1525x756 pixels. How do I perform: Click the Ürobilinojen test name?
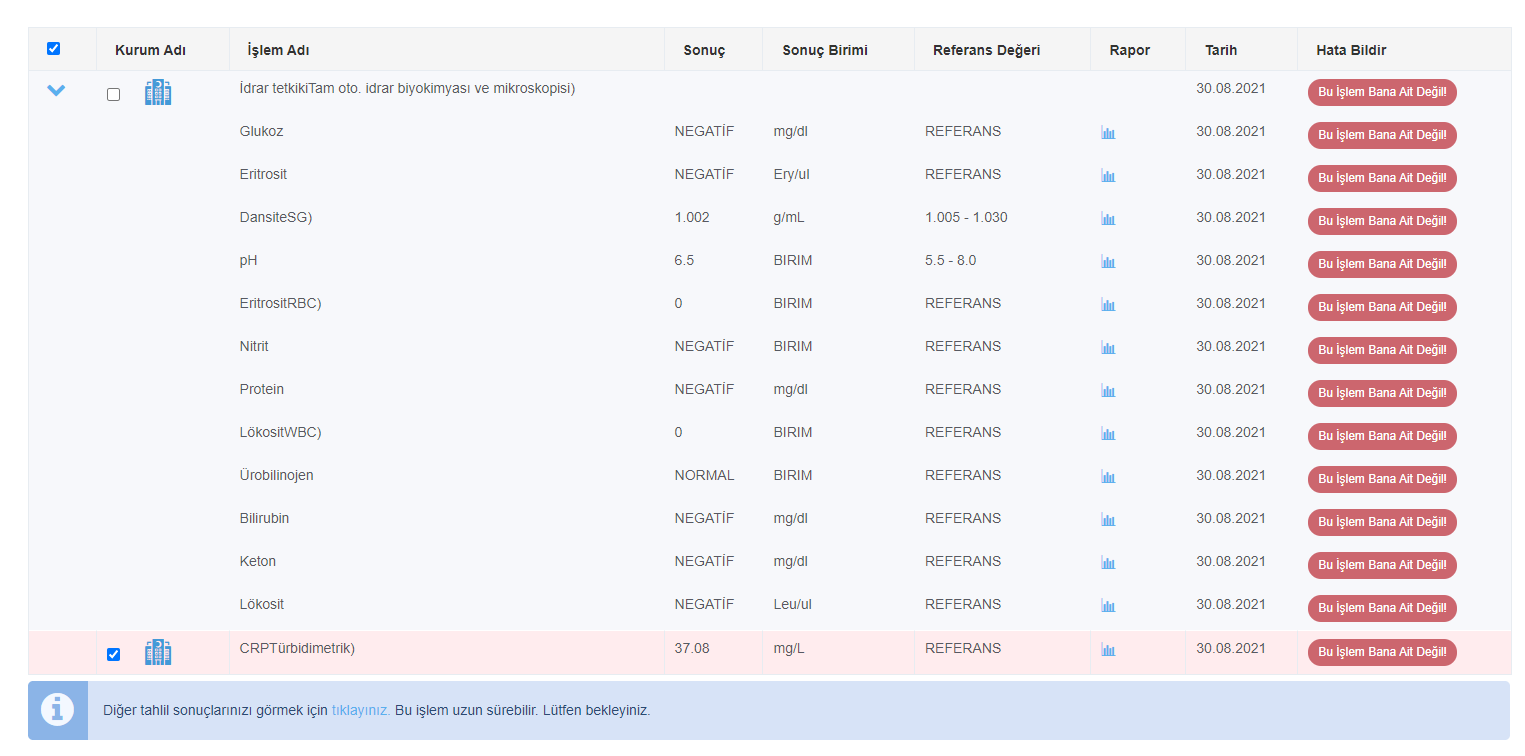pyautogui.click(x=276, y=475)
